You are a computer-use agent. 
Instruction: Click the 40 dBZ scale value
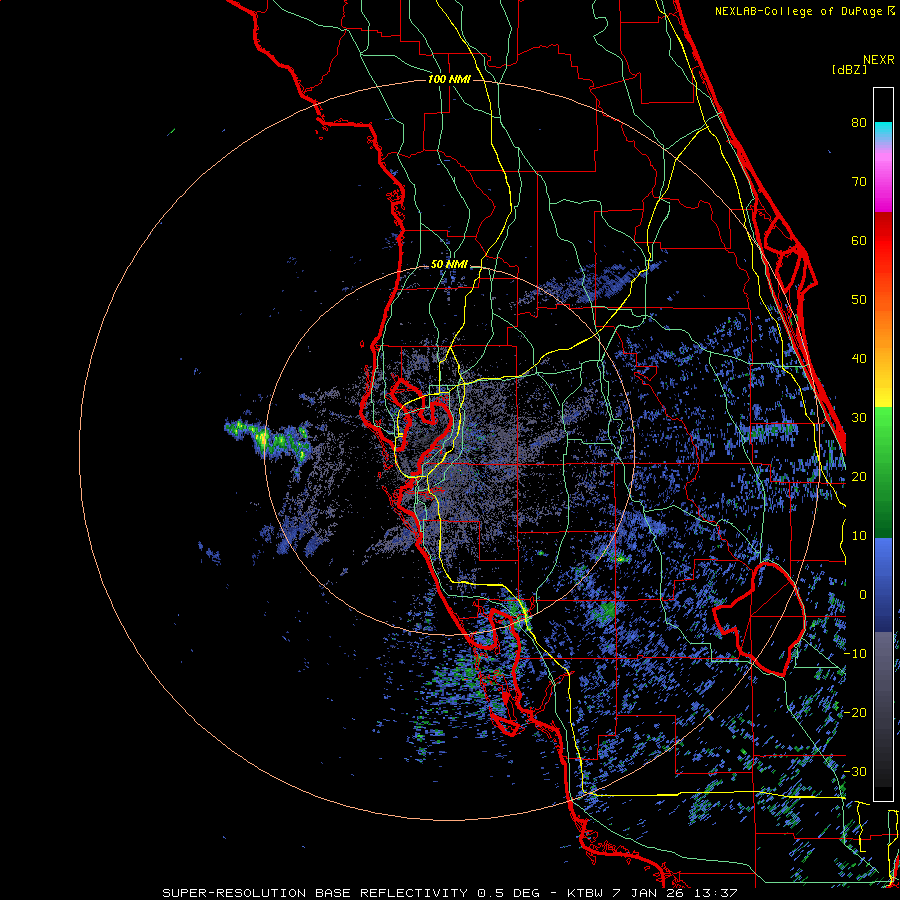click(x=859, y=359)
